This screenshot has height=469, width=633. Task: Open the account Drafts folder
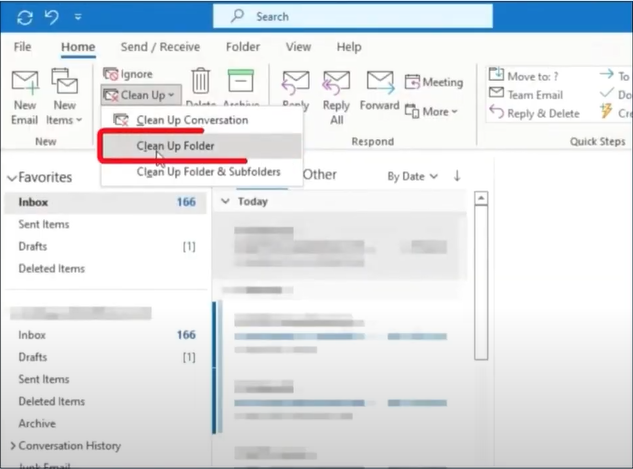tap(33, 357)
